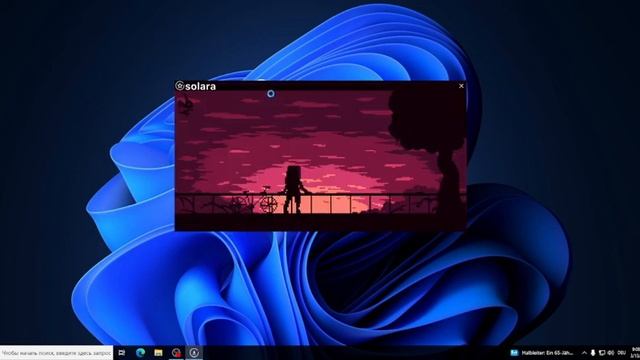
Task: Close the Solara window
Action: (461, 86)
